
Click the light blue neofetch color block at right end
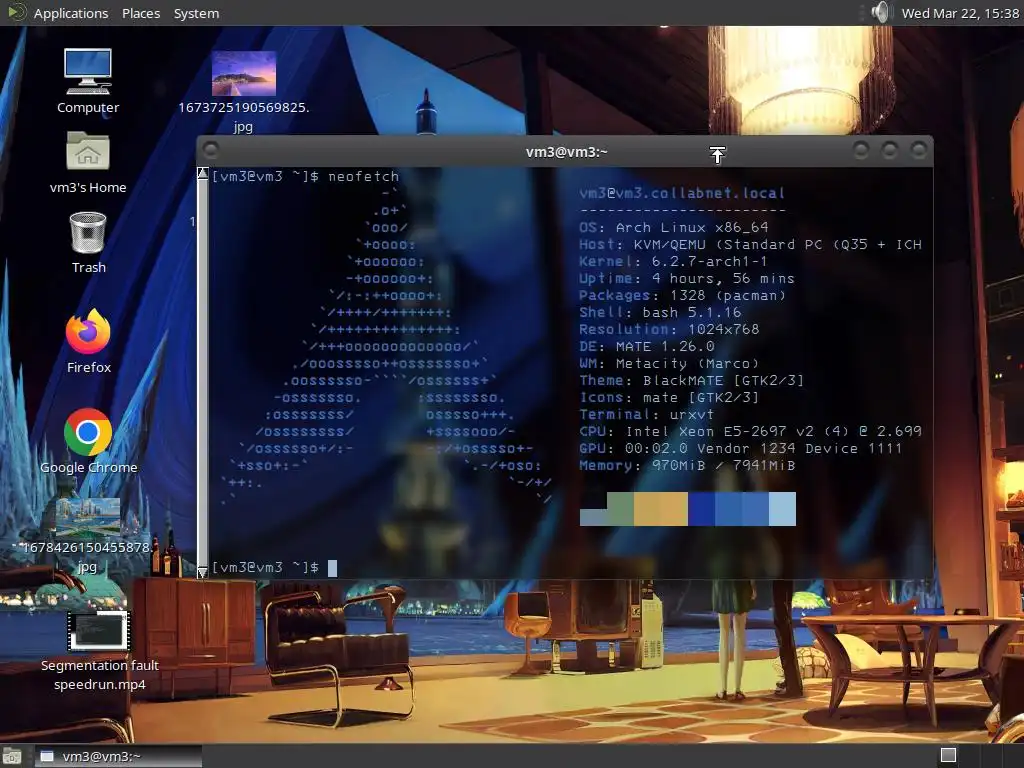pyautogui.click(x=782, y=509)
